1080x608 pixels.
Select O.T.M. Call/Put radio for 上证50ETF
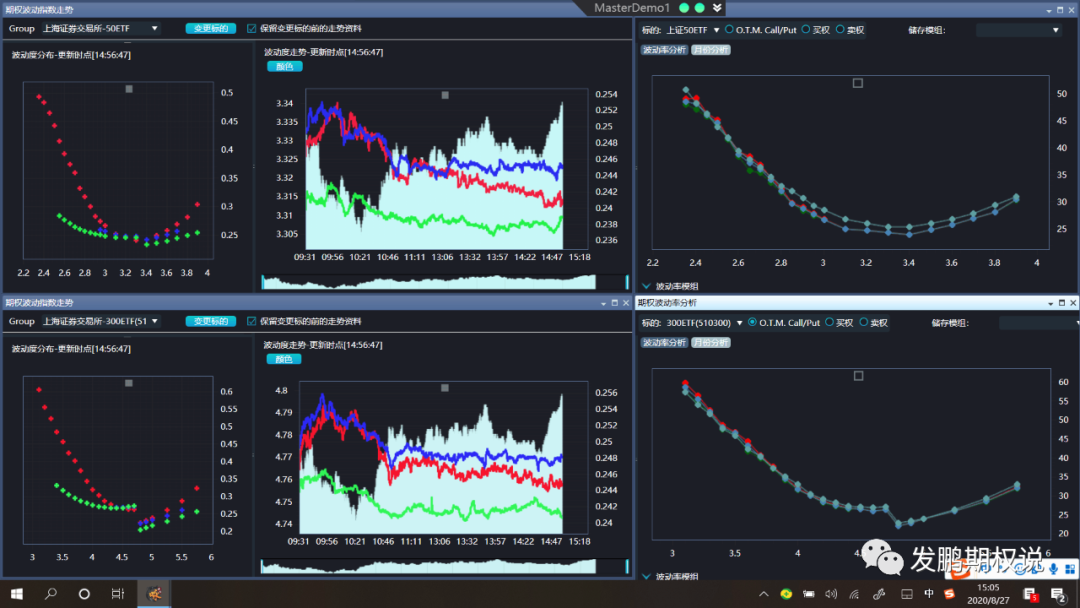729,30
